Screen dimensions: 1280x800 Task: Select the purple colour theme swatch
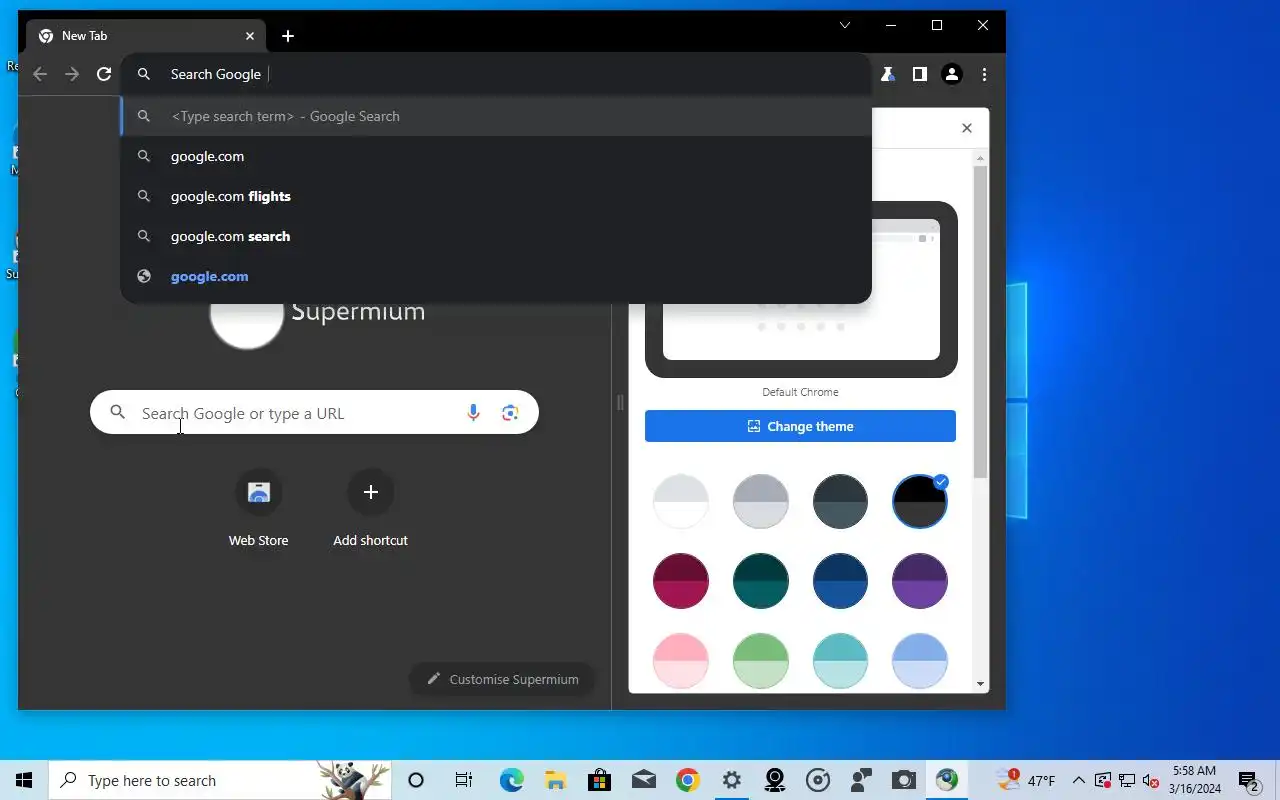click(919, 581)
